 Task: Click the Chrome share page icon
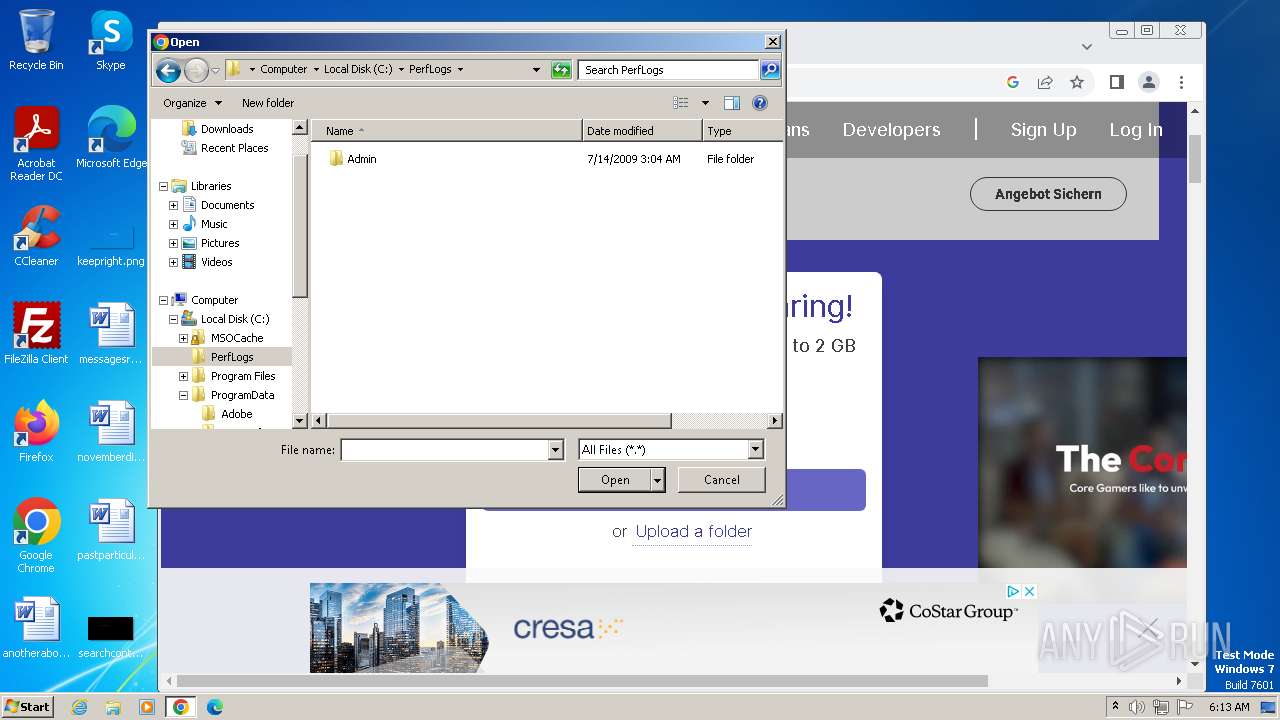pos(1045,82)
